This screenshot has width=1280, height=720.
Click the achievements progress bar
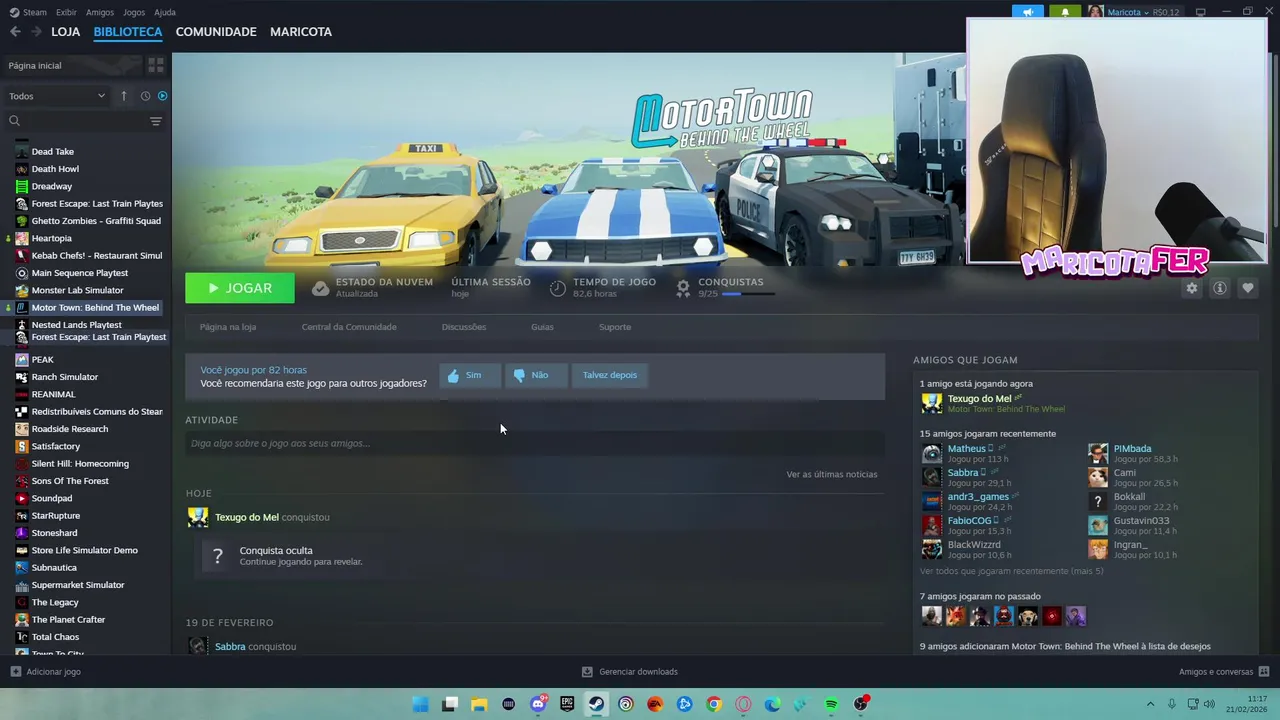click(748, 294)
